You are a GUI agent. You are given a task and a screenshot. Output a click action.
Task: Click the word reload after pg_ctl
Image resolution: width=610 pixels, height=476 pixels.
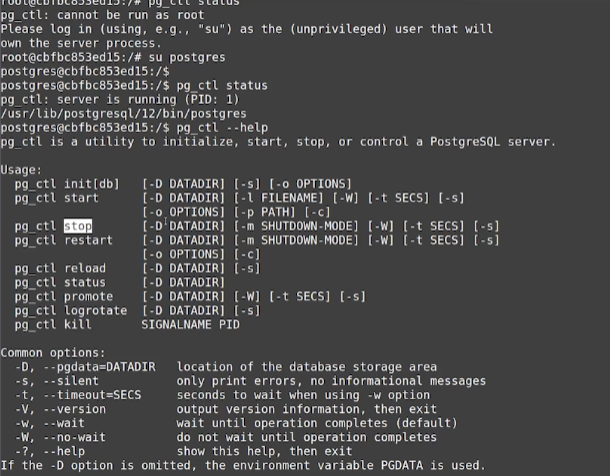coord(85,268)
